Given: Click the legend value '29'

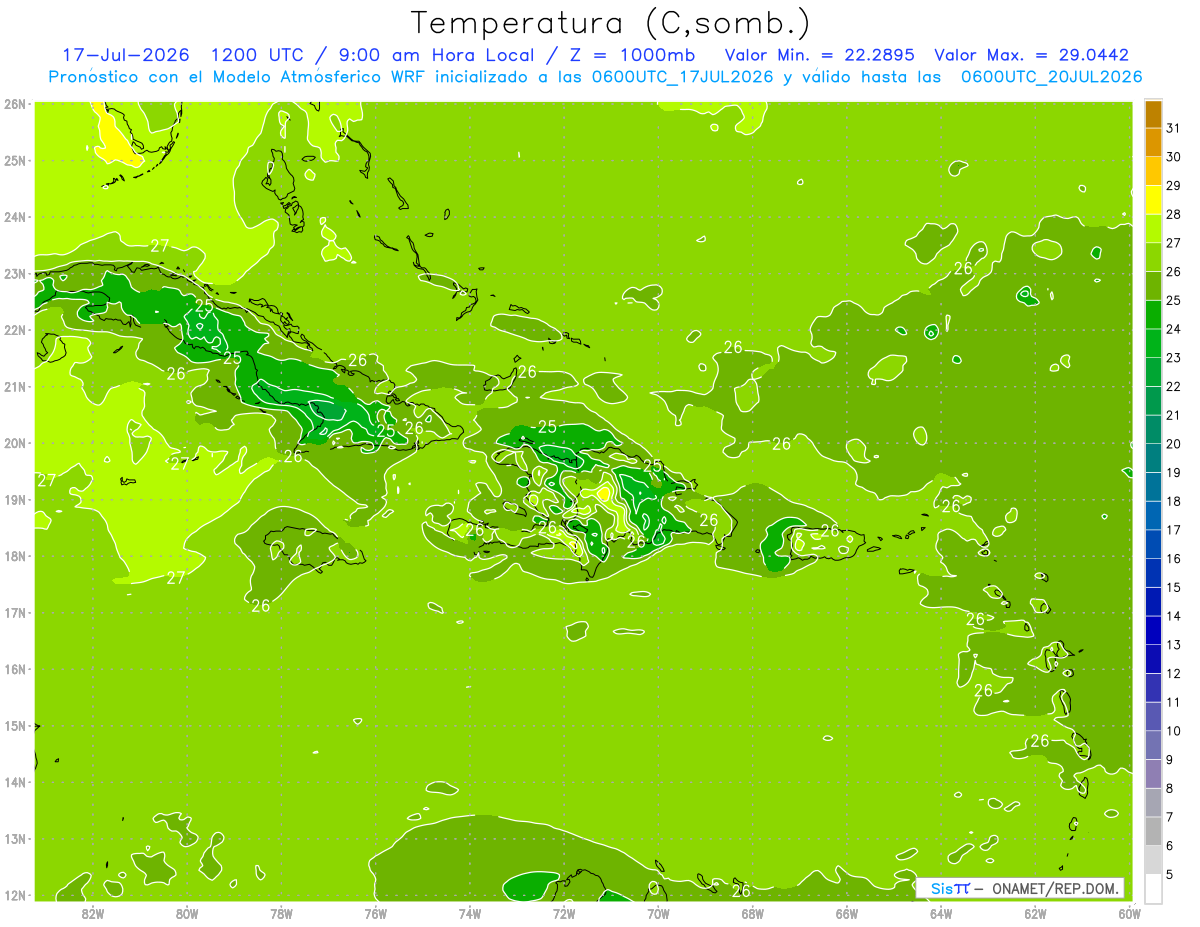Looking at the screenshot, I should [1173, 186].
